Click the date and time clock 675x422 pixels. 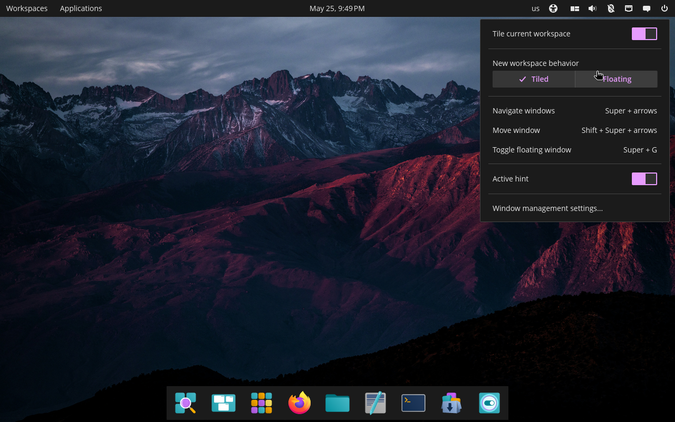337,8
